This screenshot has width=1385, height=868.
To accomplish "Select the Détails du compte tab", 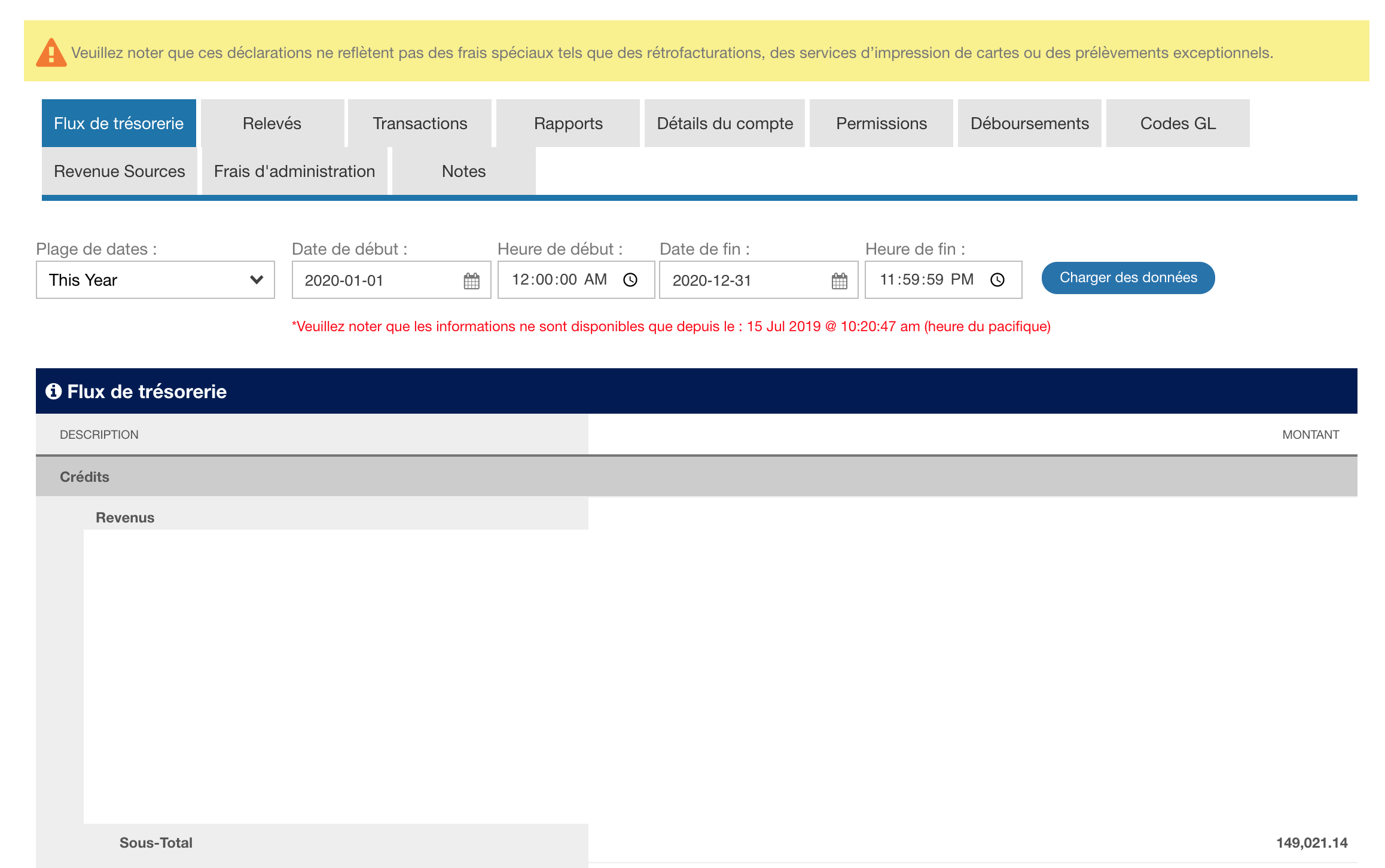I will (725, 123).
